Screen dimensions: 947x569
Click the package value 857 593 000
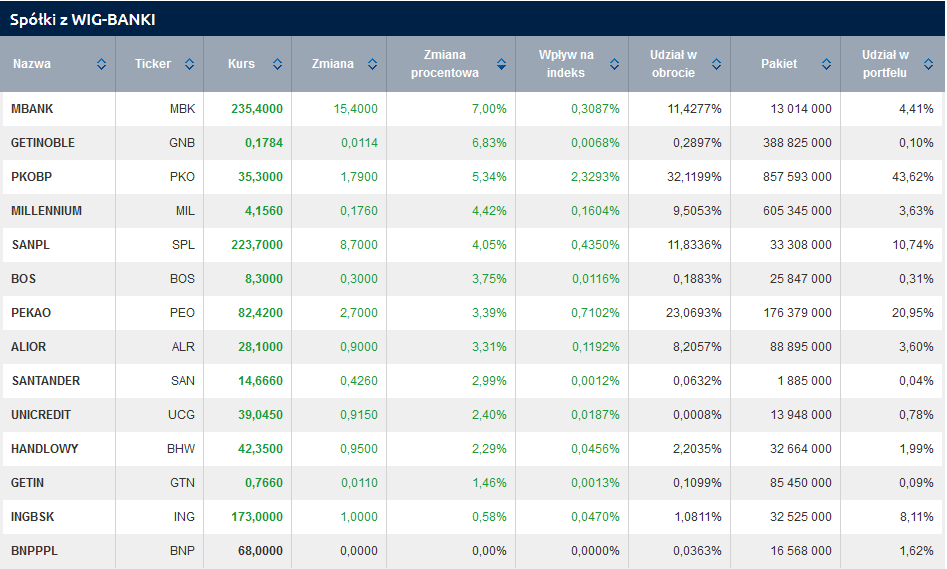(797, 177)
